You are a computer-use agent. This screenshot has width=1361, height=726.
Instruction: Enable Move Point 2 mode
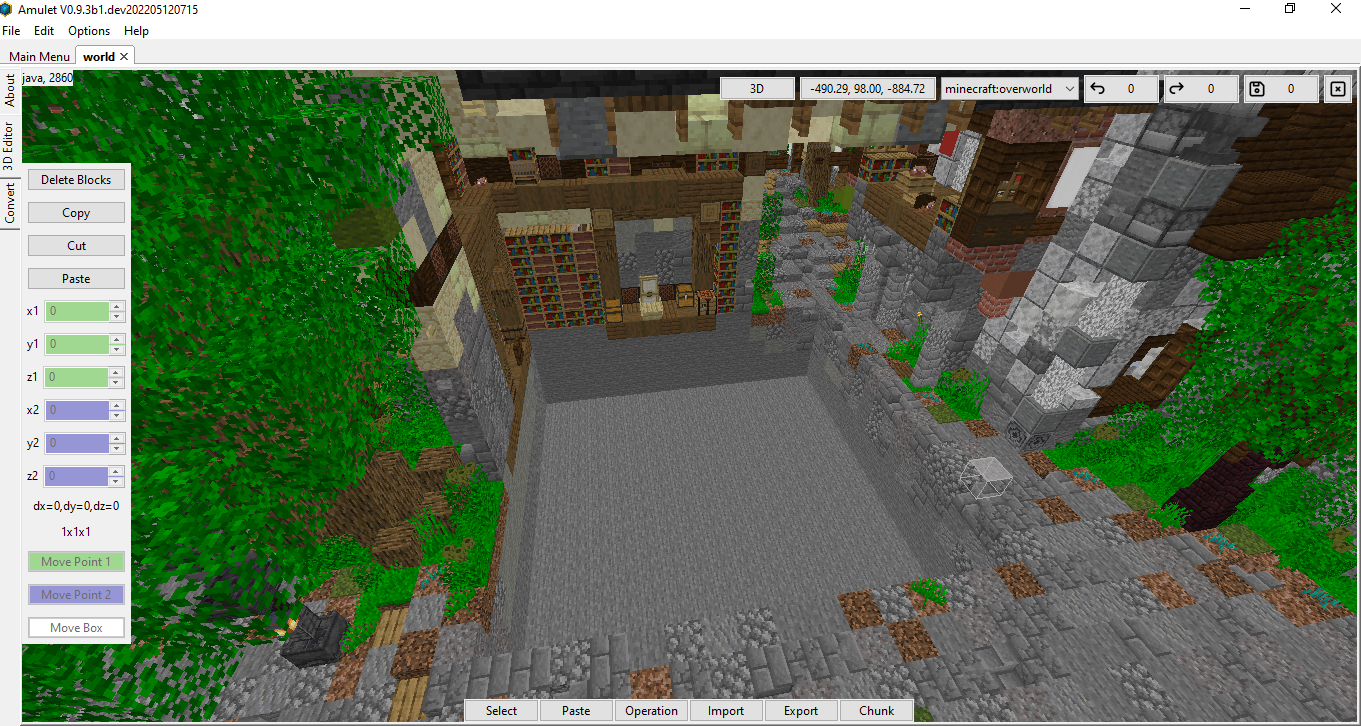click(x=76, y=594)
